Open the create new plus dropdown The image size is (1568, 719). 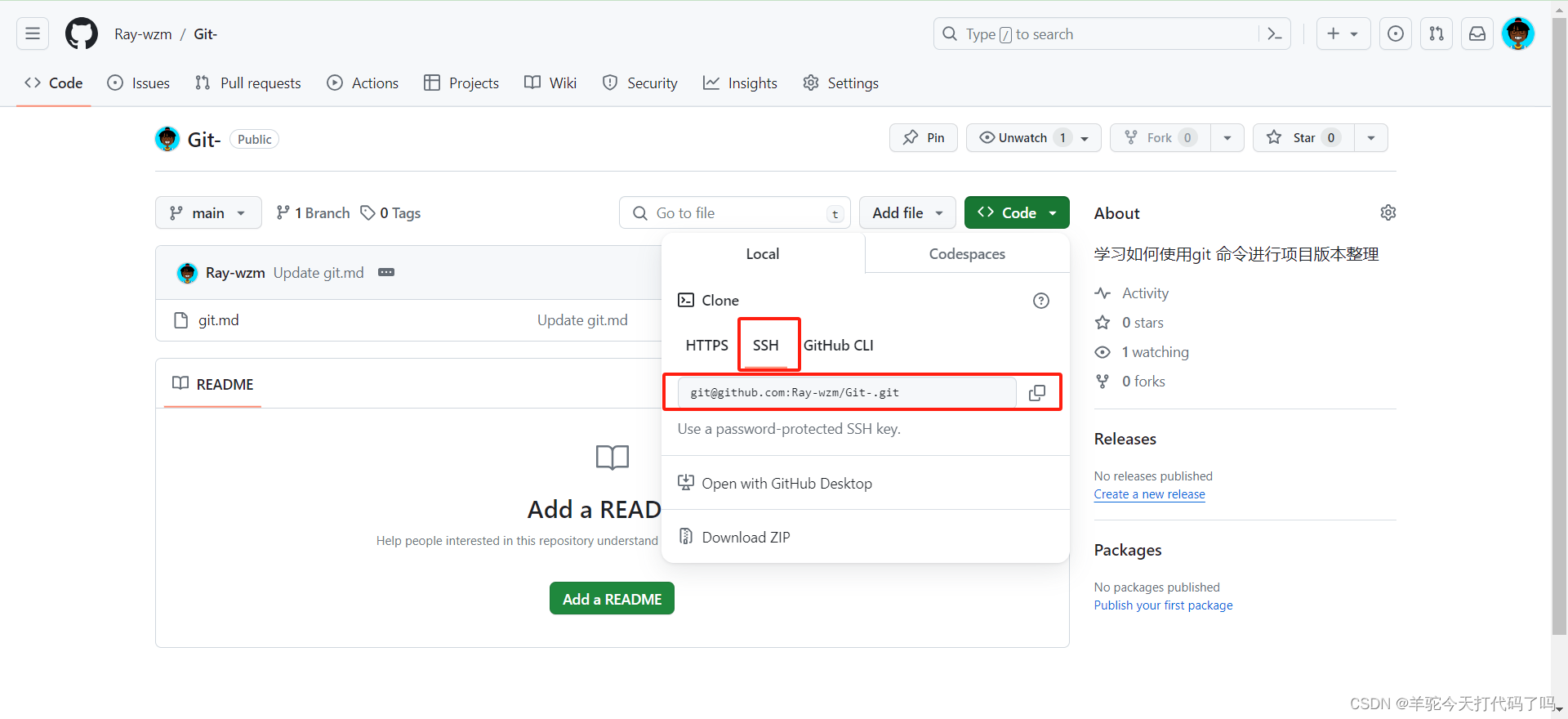pyautogui.click(x=1343, y=33)
